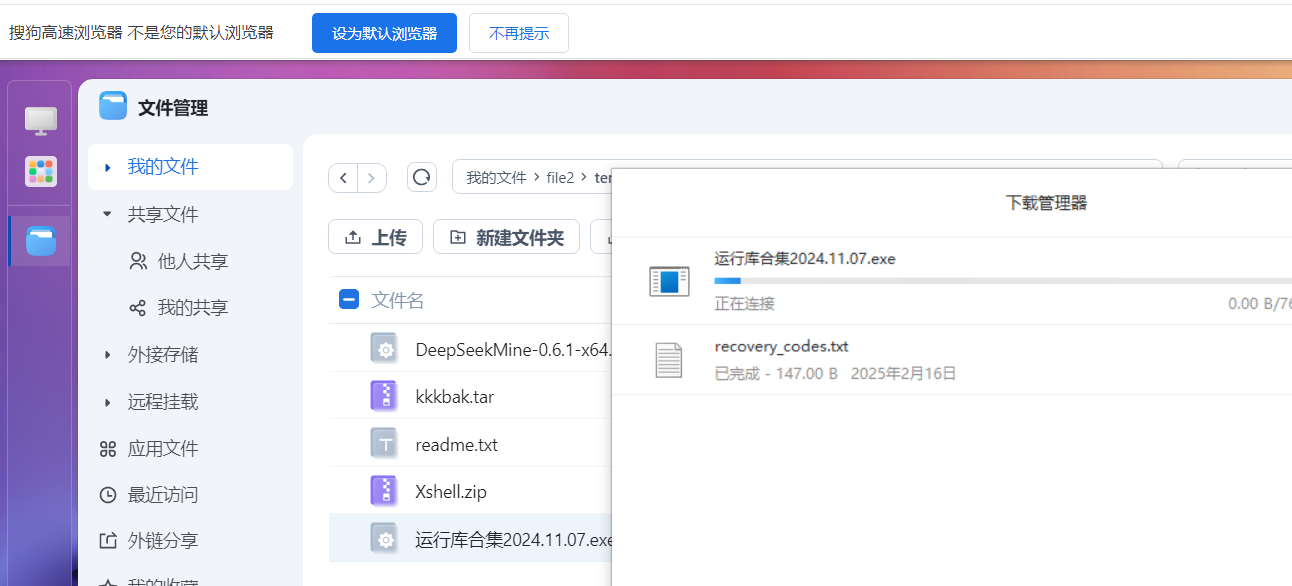This screenshot has width=1292, height=586.
Task: Select the Xshell.zip file name
Action: coord(451,491)
